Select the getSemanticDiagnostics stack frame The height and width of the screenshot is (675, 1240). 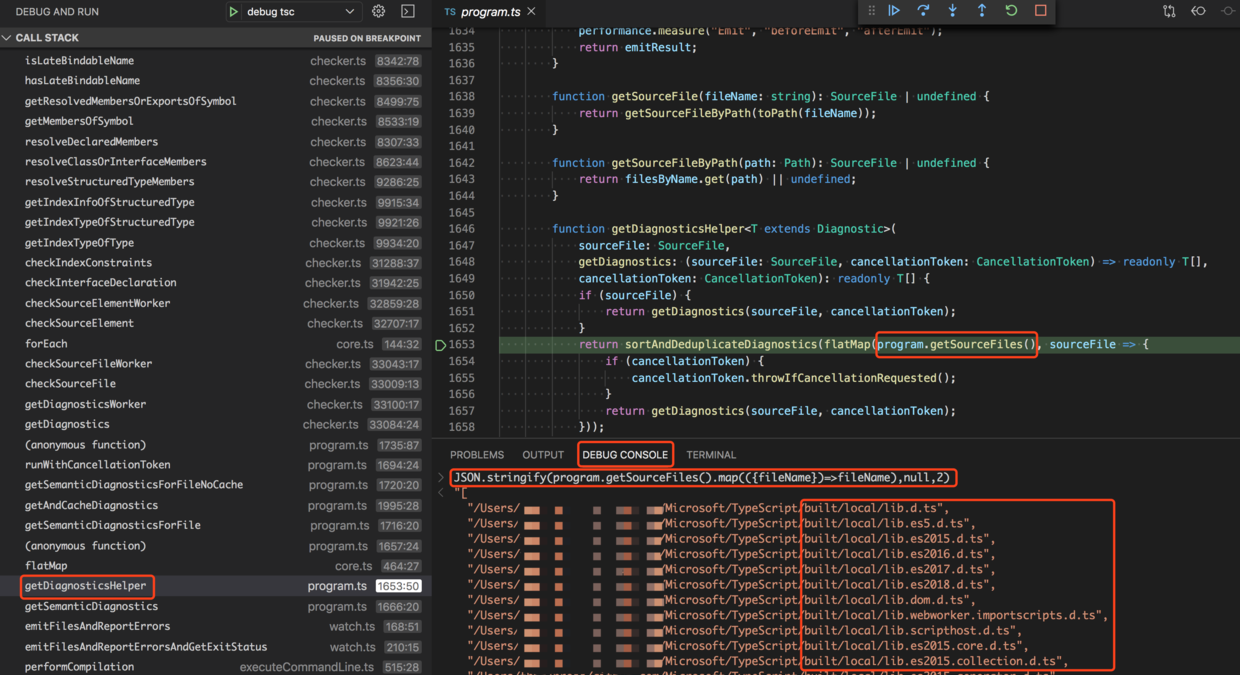point(91,606)
